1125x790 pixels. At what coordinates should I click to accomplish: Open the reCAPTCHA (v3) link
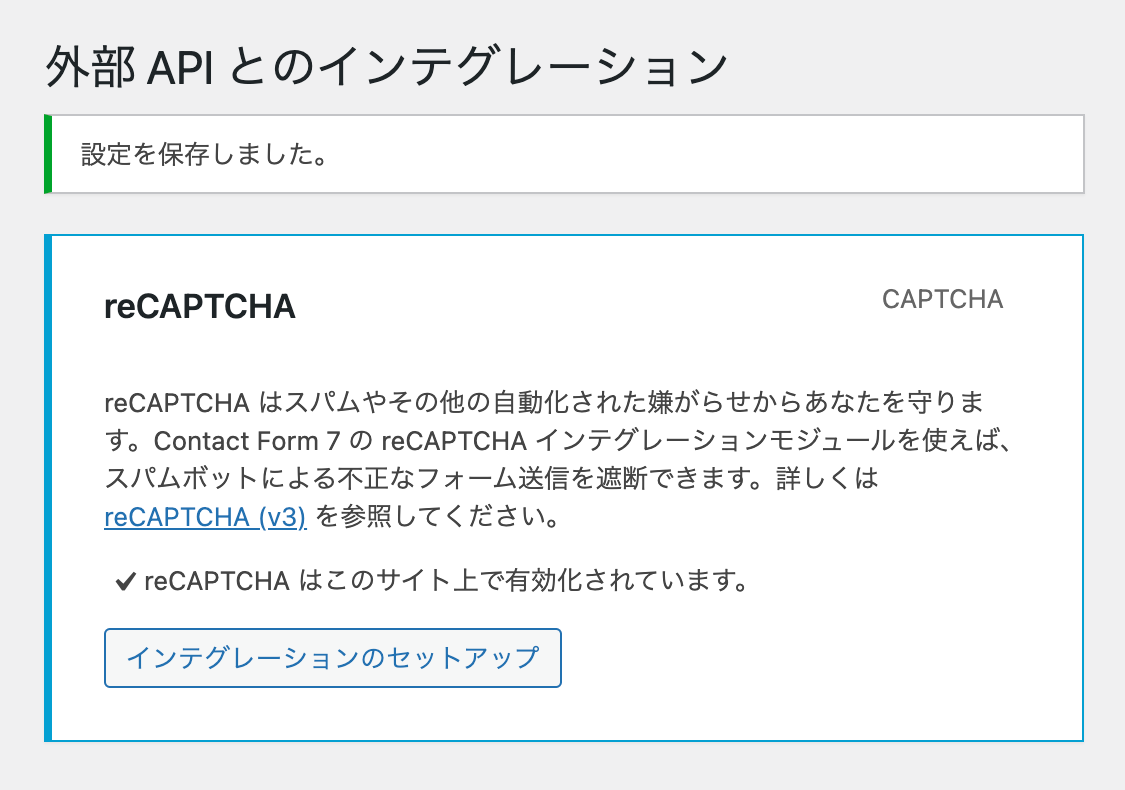(205, 518)
